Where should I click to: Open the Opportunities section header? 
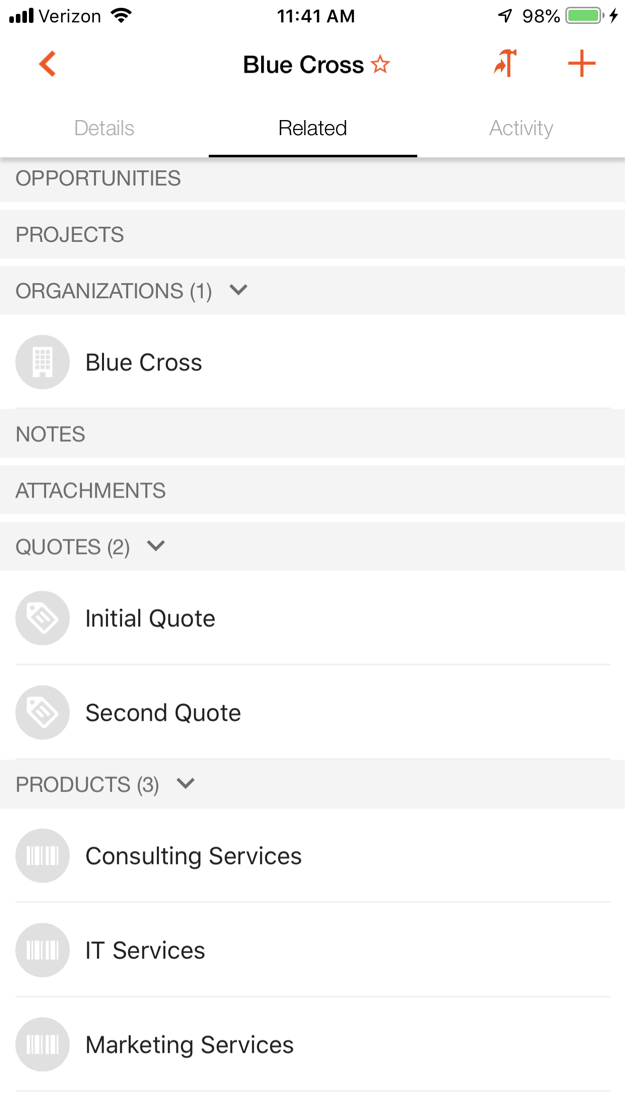(98, 179)
